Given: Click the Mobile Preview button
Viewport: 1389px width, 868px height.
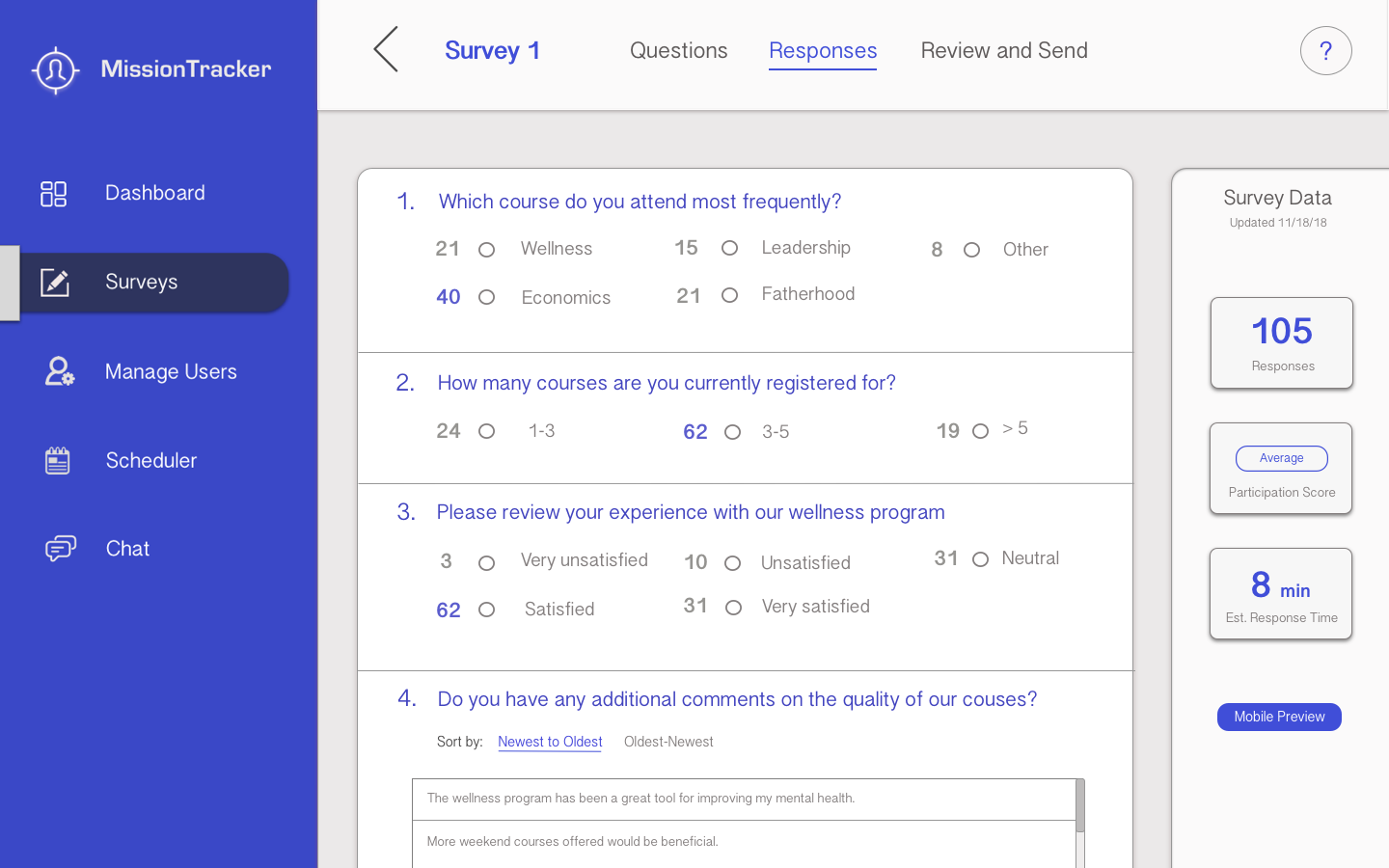Looking at the screenshot, I should coord(1279,717).
